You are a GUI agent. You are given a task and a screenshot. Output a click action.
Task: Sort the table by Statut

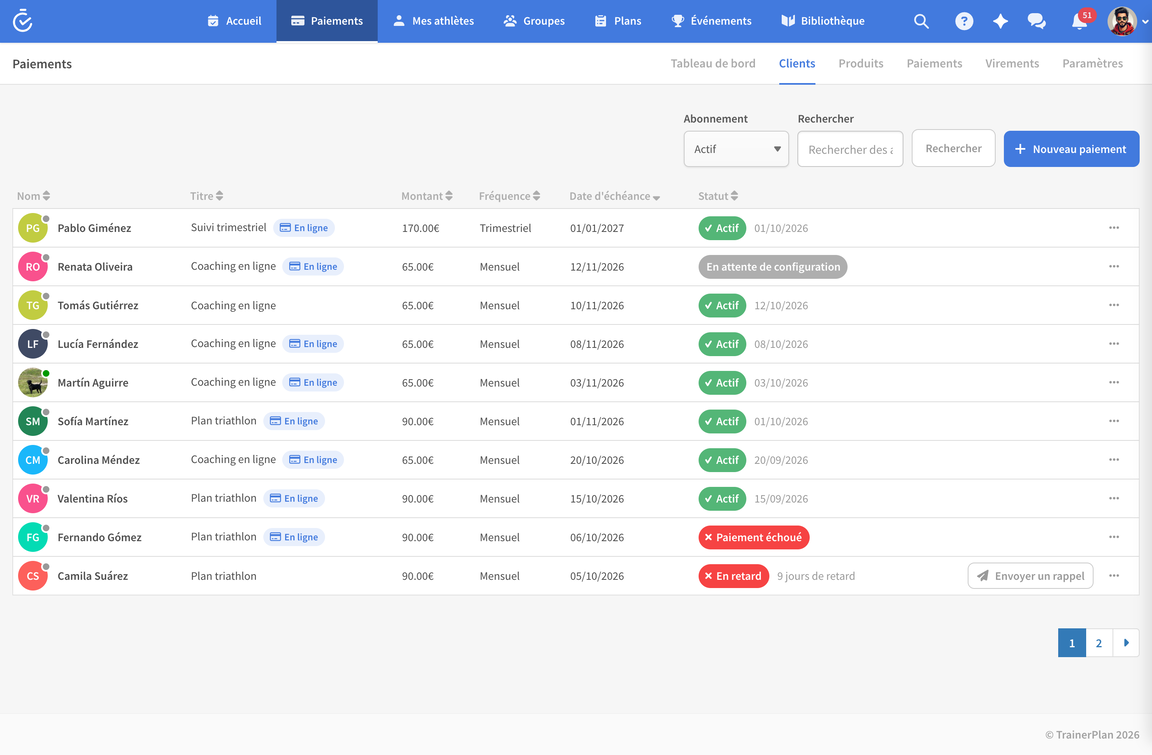pyautogui.click(x=718, y=196)
